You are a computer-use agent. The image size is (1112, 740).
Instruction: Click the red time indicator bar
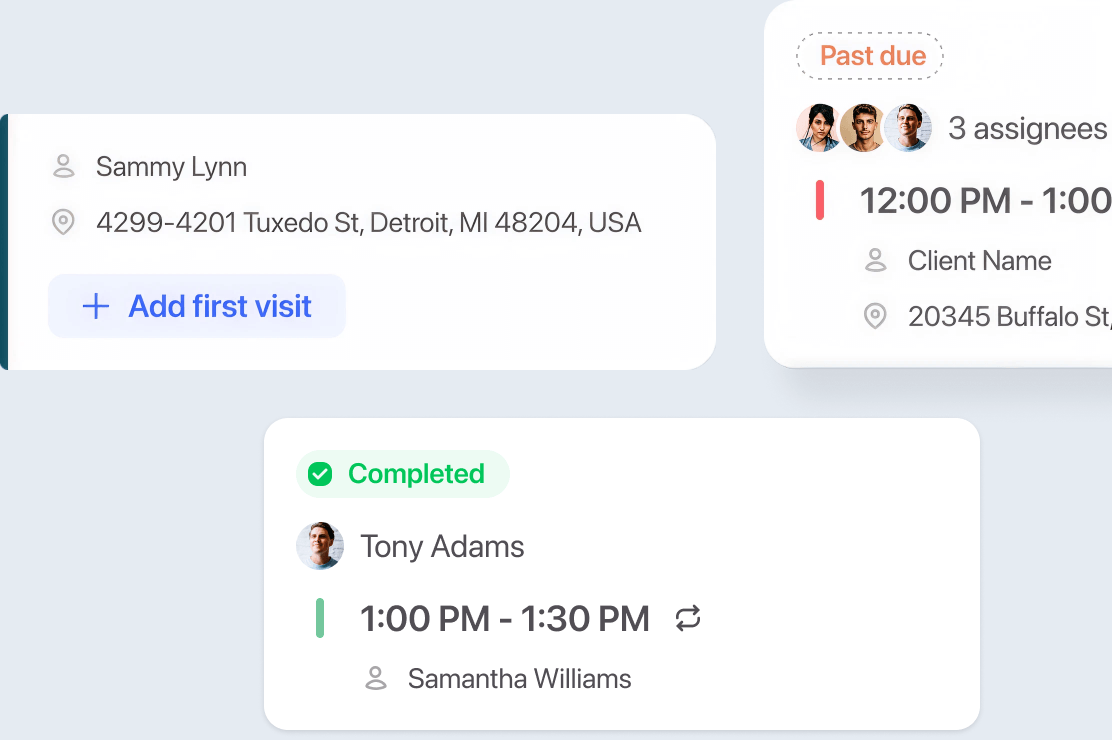pos(820,200)
